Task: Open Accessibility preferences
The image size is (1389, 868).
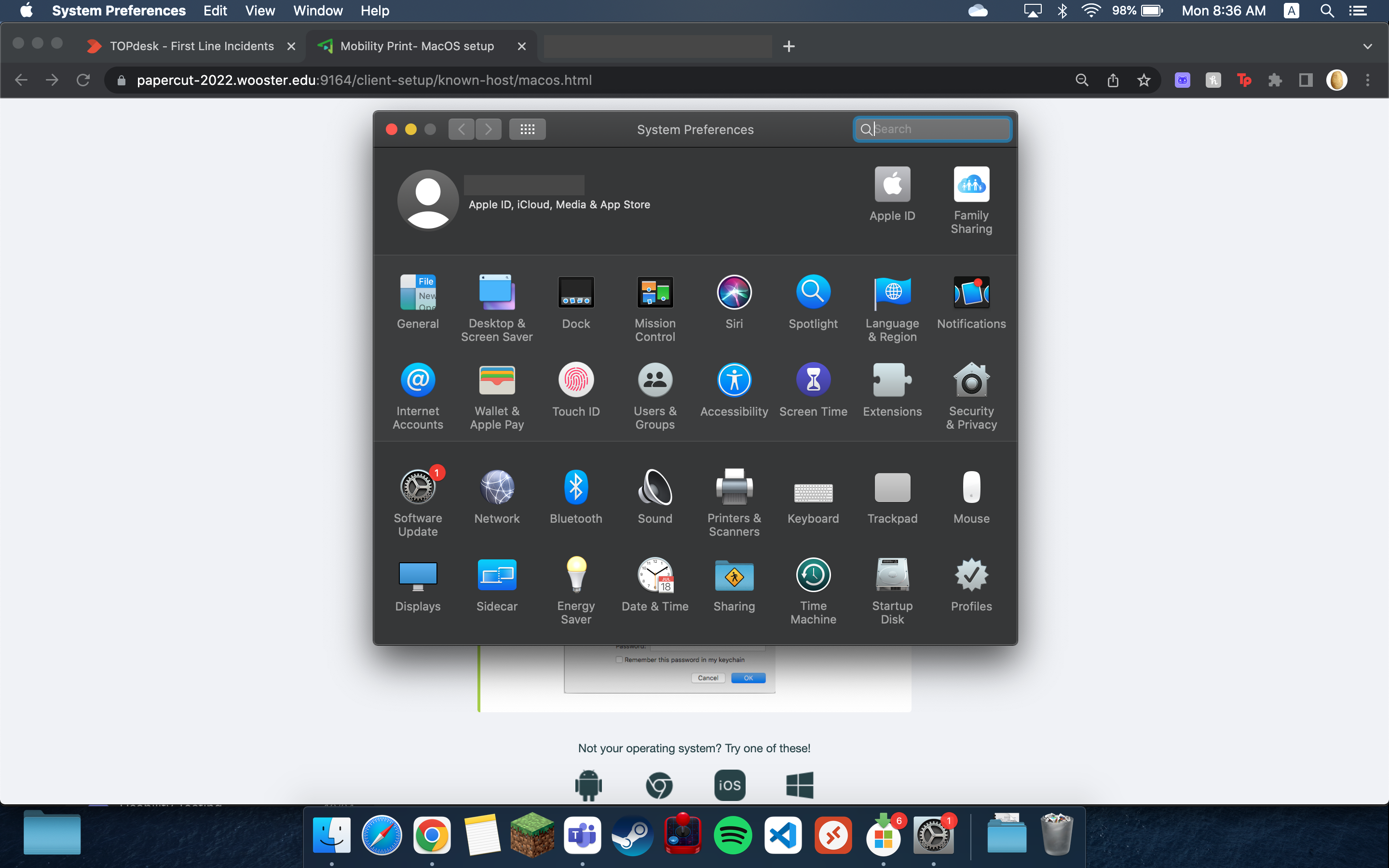Action: point(734,389)
